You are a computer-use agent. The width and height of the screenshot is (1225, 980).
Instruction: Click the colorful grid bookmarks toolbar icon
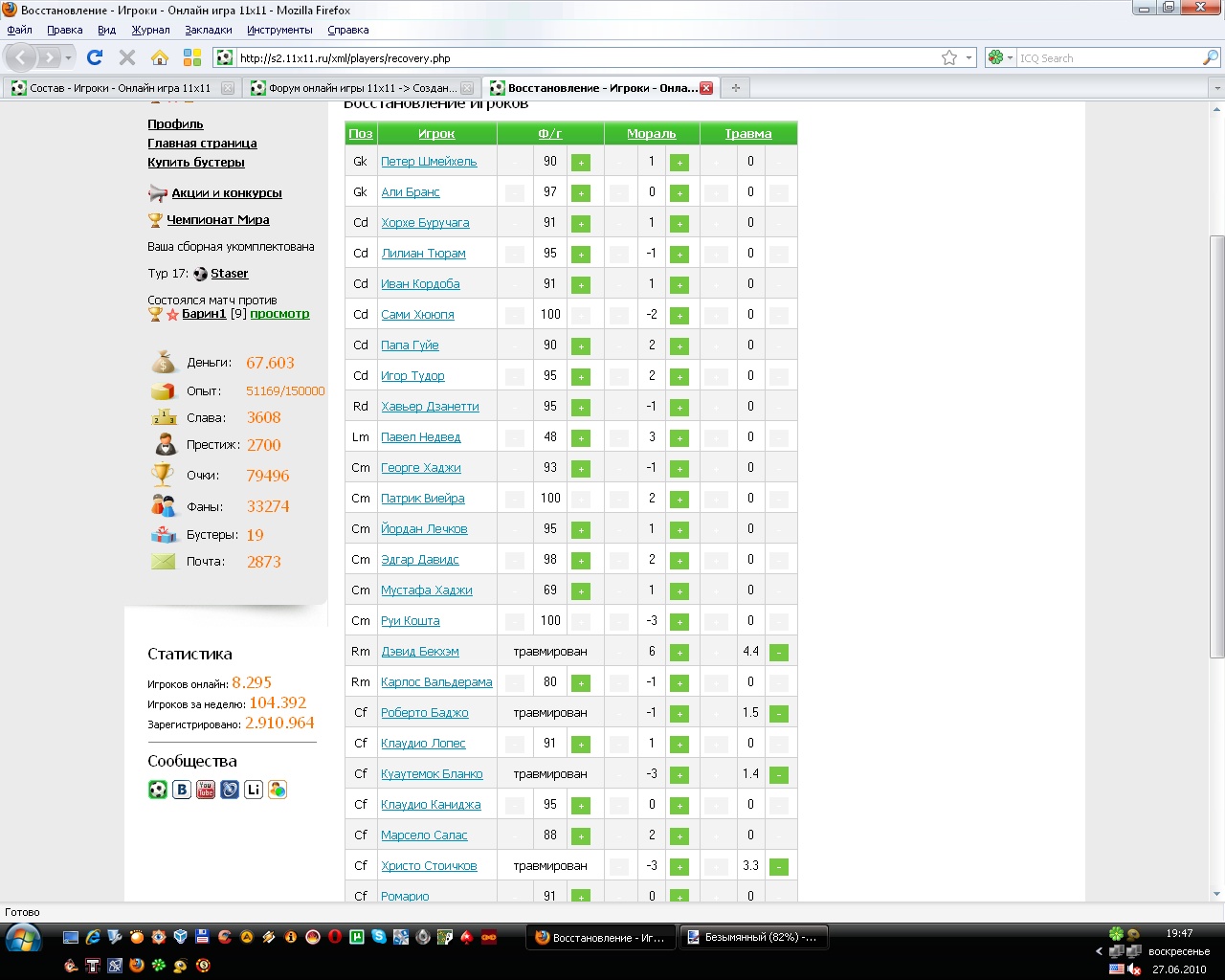click(192, 57)
